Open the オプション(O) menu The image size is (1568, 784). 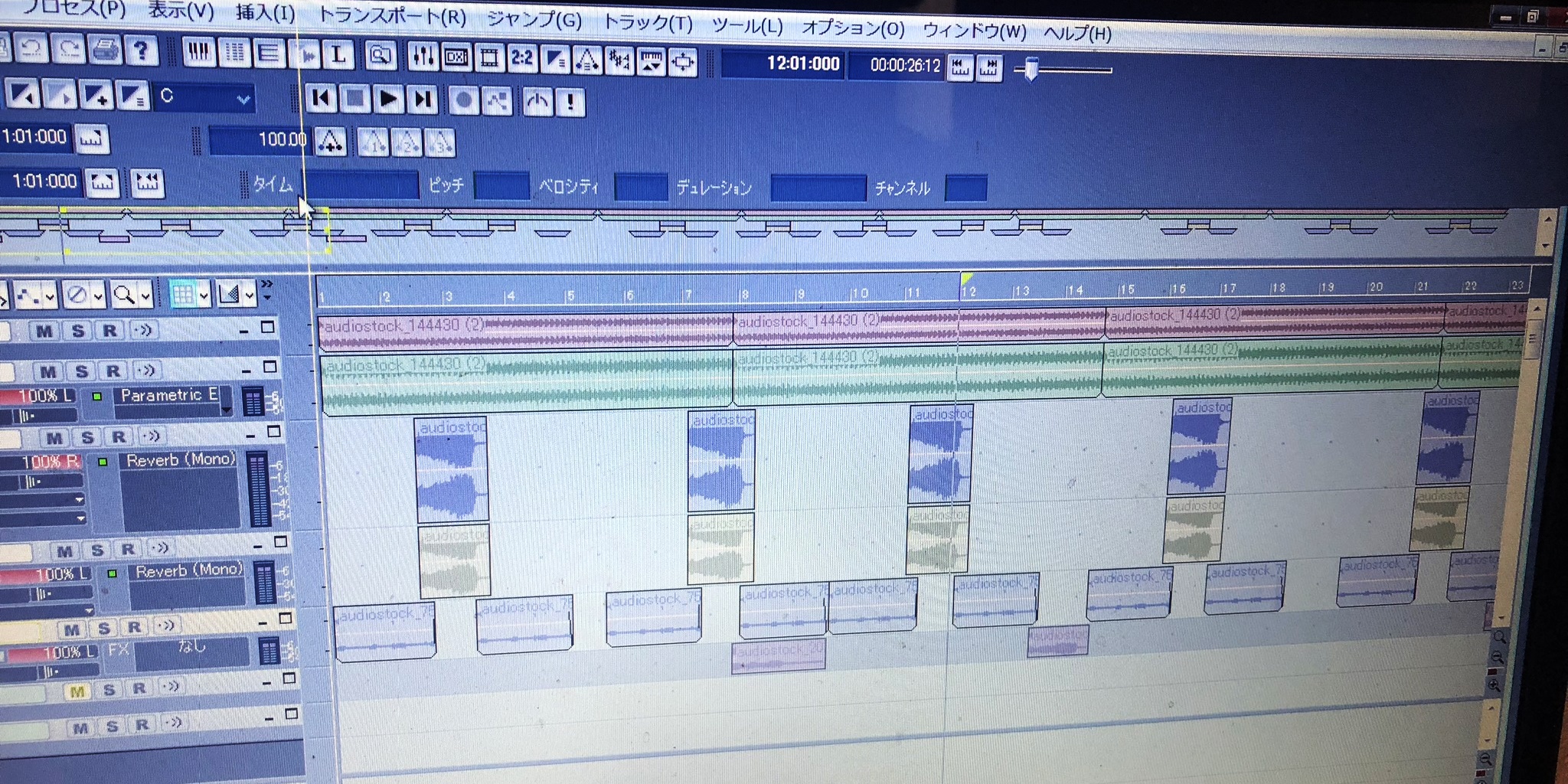pyautogui.click(x=852, y=28)
